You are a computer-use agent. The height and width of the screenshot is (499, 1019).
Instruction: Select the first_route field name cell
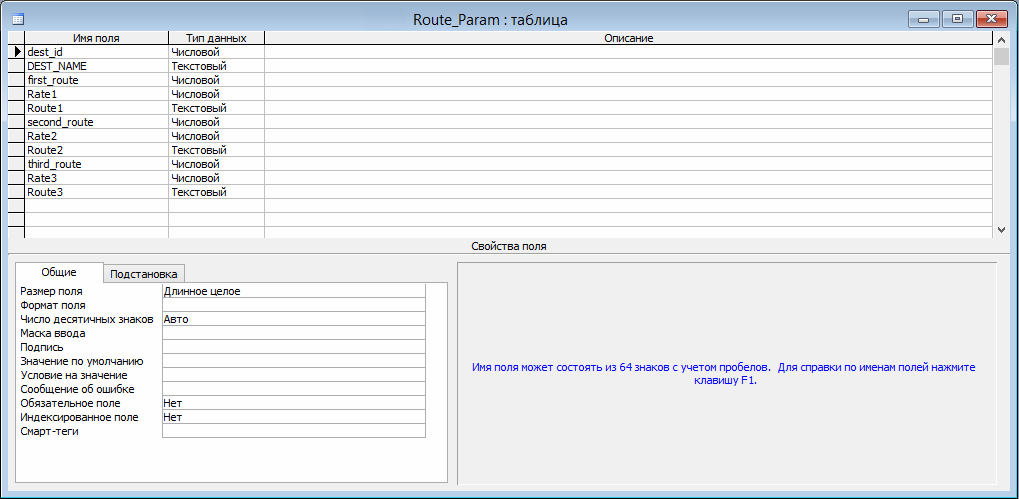click(96, 80)
